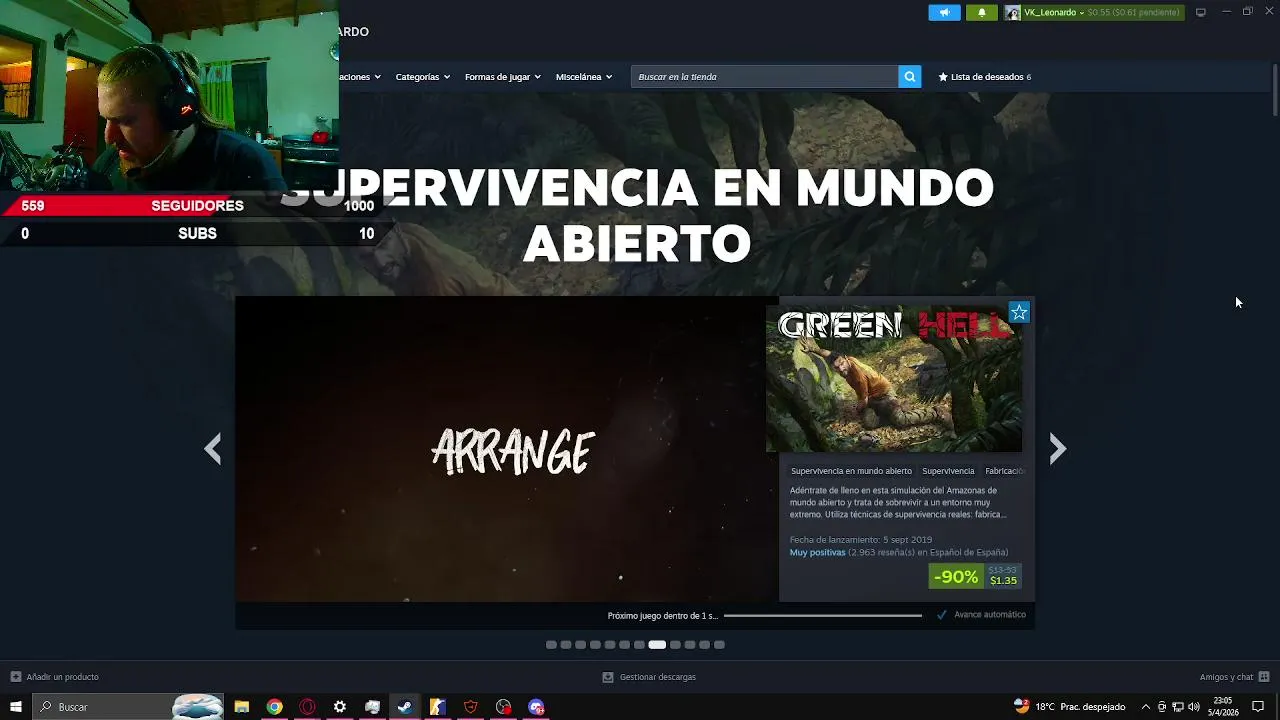This screenshot has height=720, width=1280.
Task: Click in the Buscar en la tienda field
Action: (765, 77)
